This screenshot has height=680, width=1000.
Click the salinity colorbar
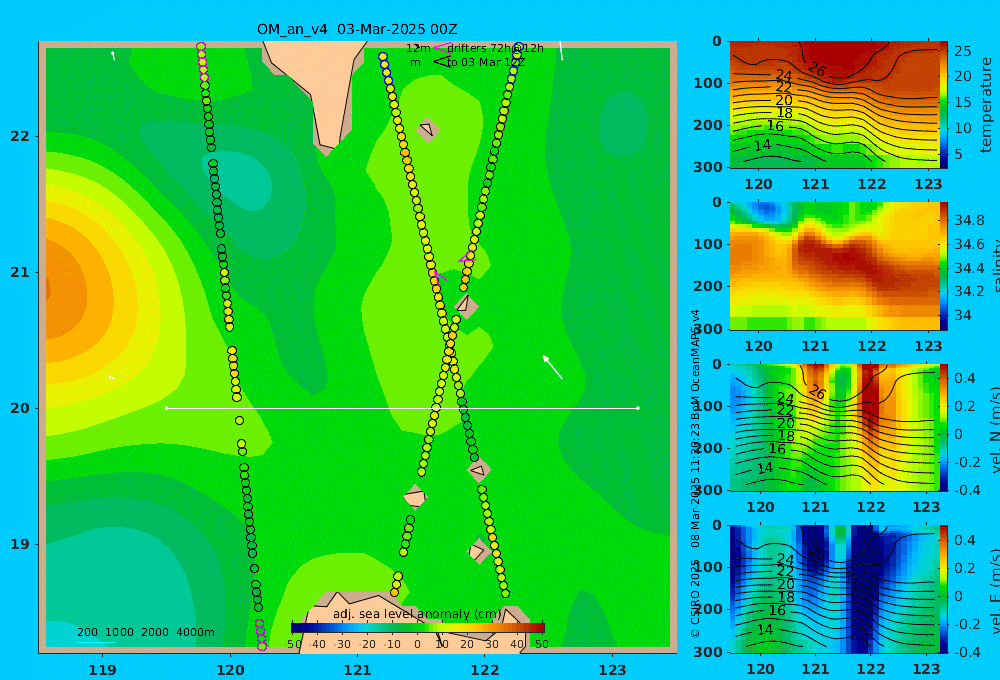[944, 266]
